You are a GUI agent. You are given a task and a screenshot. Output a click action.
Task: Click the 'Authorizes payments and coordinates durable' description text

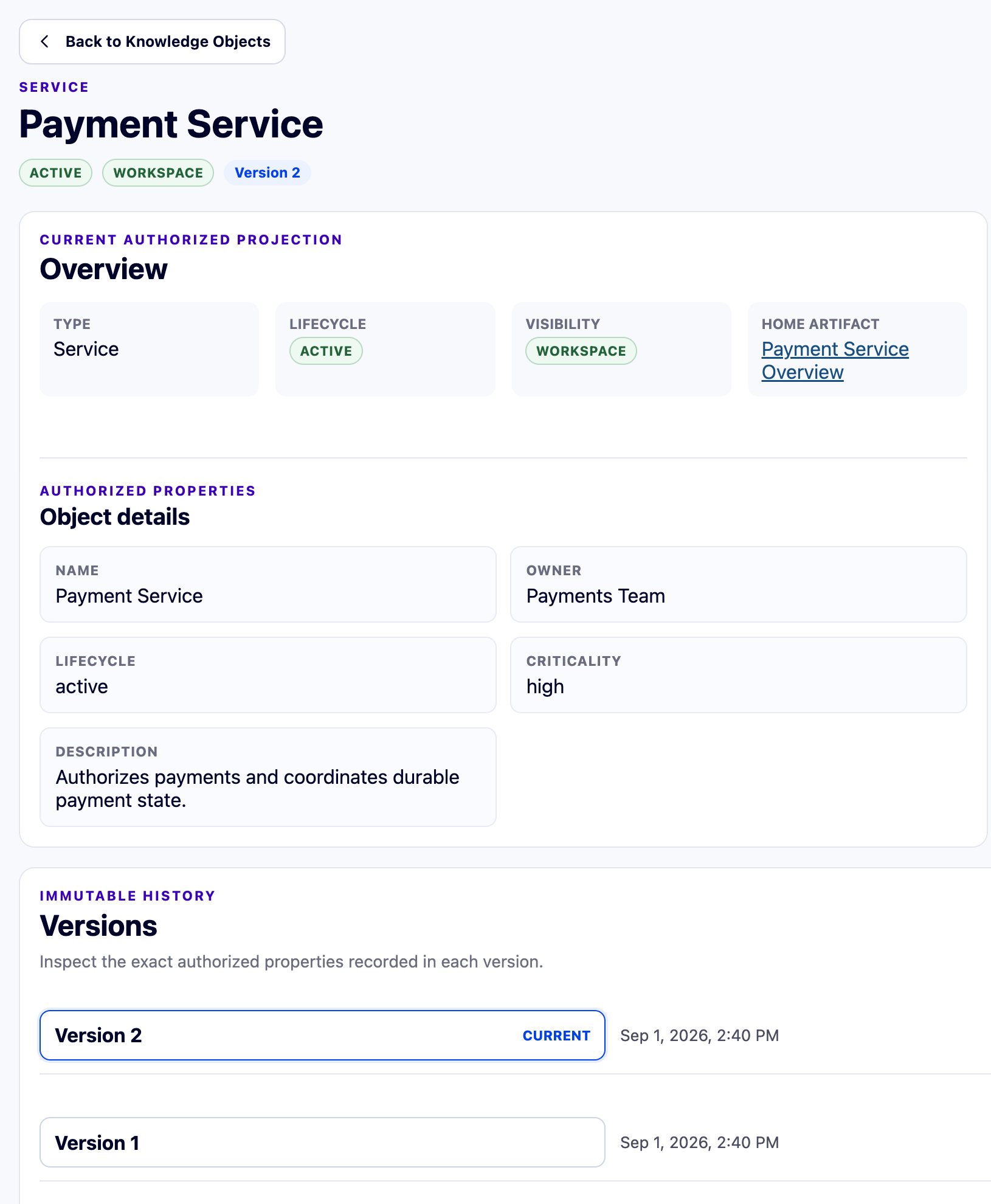pyautogui.click(x=257, y=777)
